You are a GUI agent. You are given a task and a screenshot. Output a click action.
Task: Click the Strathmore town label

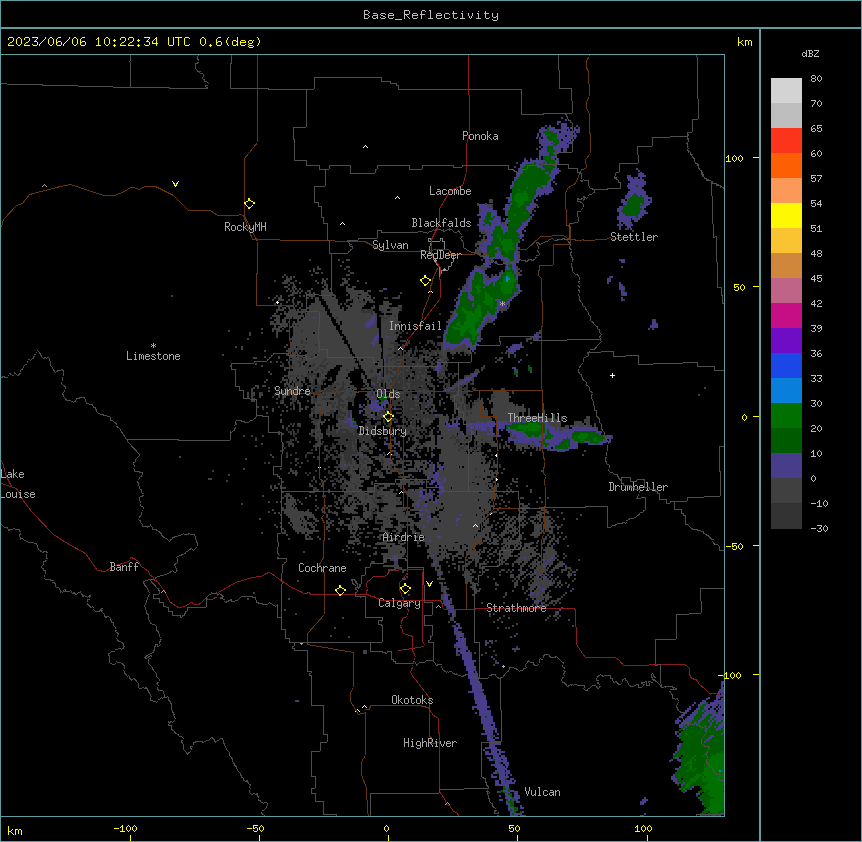click(516, 608)
